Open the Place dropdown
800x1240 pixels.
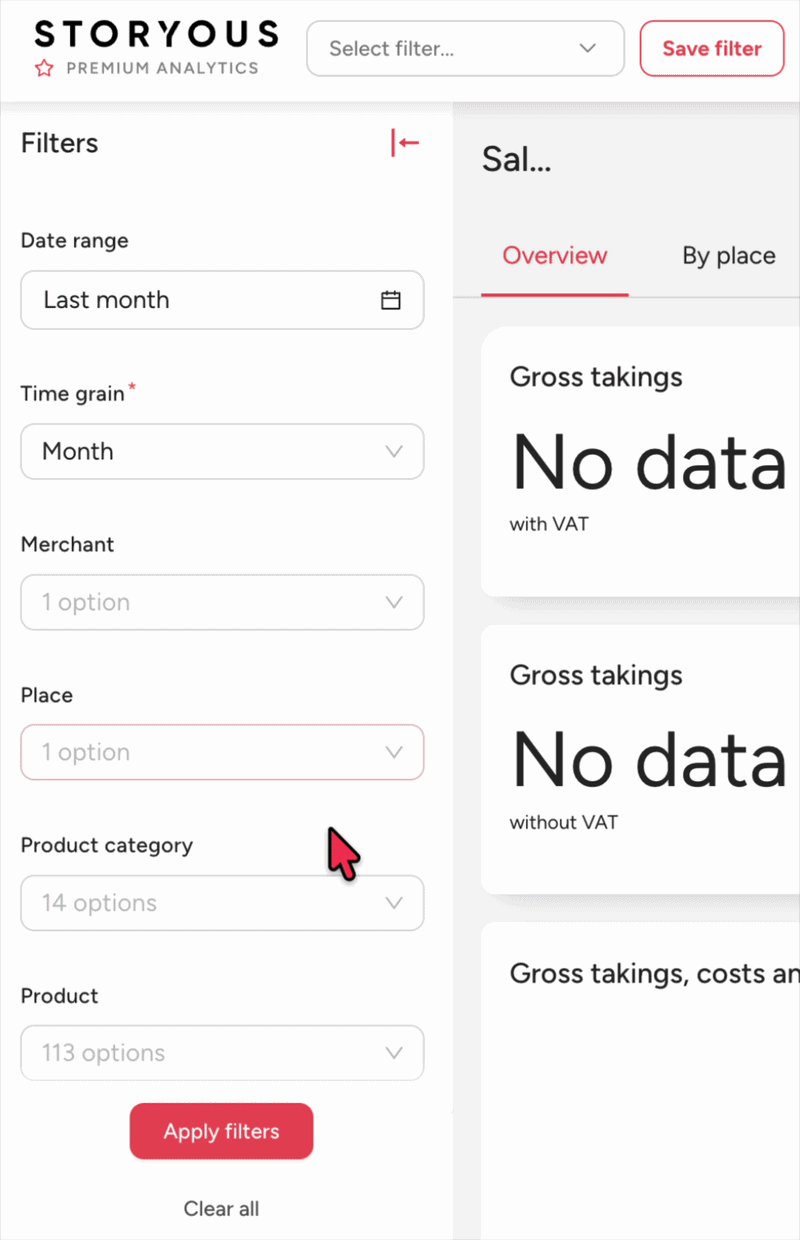coord(222,752)
